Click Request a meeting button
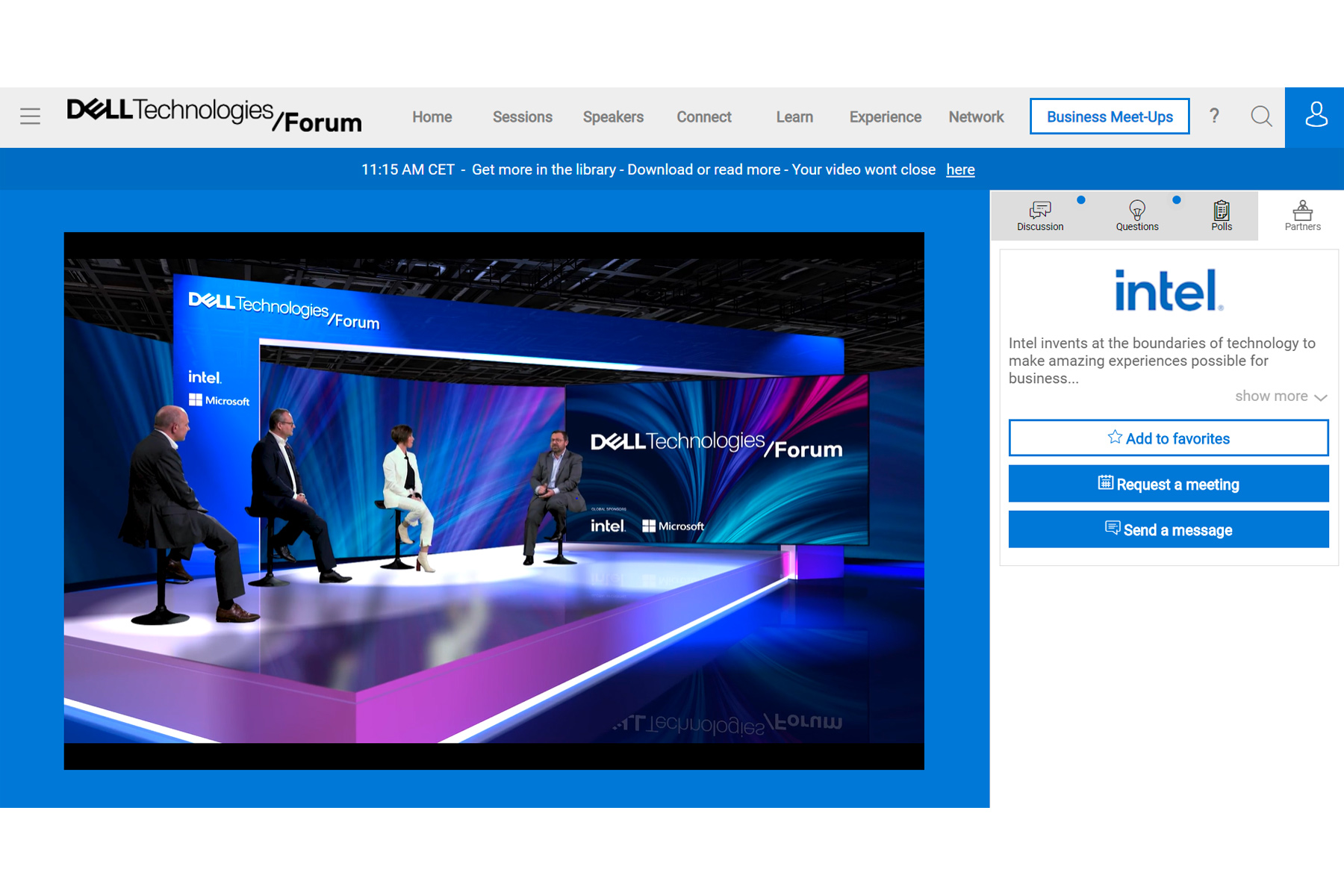This screenshot has height=896, width=1344. coord(1169,484)
